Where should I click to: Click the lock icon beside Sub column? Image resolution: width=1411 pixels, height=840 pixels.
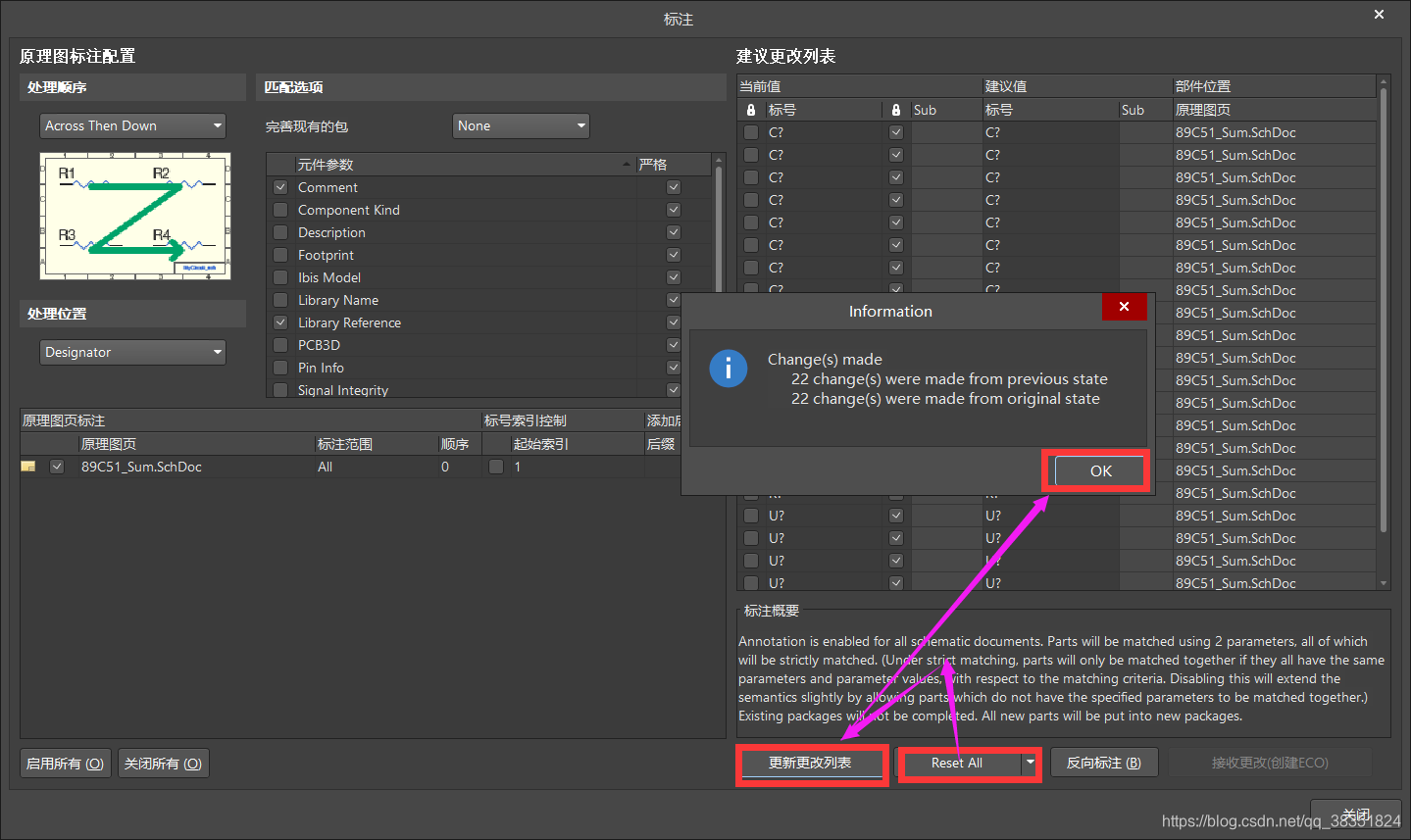click(895, 111)
